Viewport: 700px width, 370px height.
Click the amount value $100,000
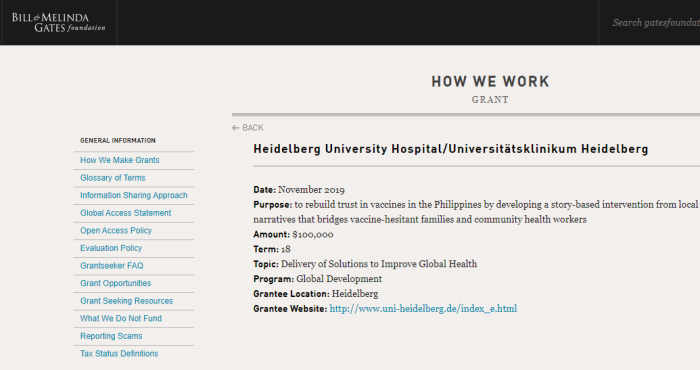312,234
